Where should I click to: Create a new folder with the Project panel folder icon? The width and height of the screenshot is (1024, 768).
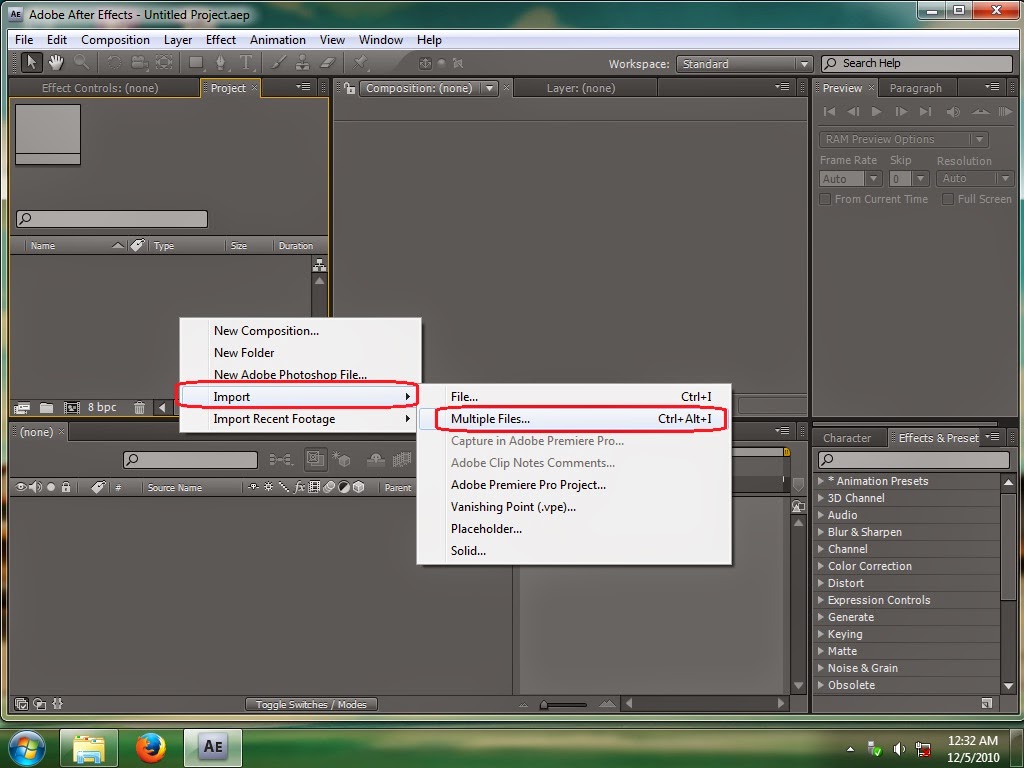46,408
